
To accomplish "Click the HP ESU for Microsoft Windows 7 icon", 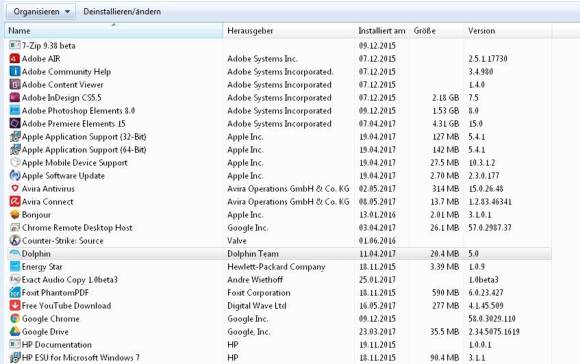I will (15, 357).
